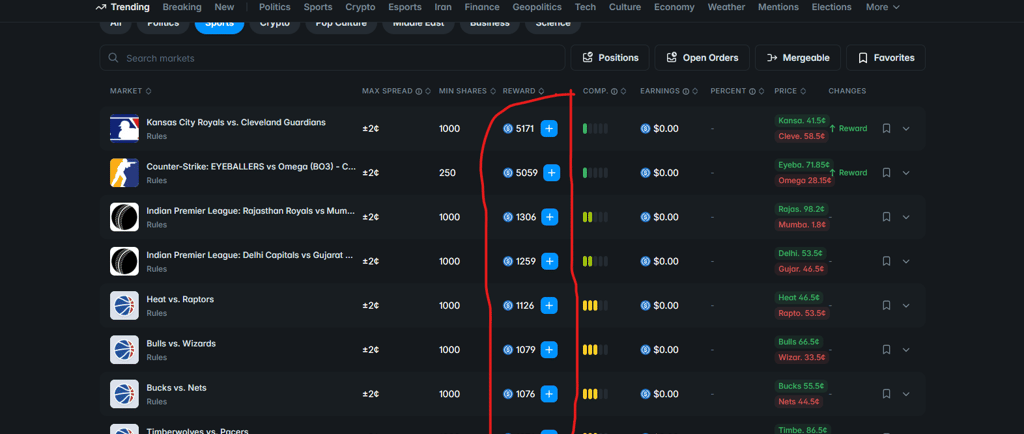This screenshot has height=434, width=1024.
Task: Bookmark Rajasthan Royals IPL market
Action: pos(886,217)
